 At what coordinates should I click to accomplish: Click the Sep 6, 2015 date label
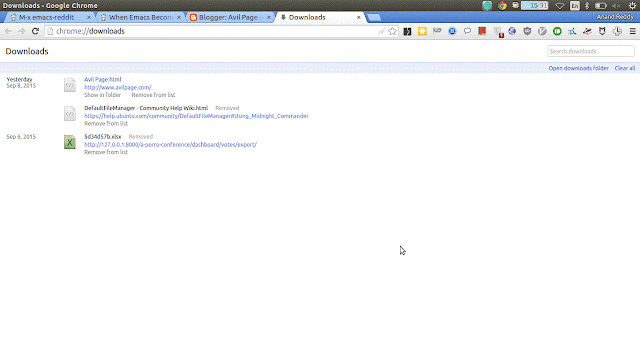pyautogui.click(x=21, y=137)
